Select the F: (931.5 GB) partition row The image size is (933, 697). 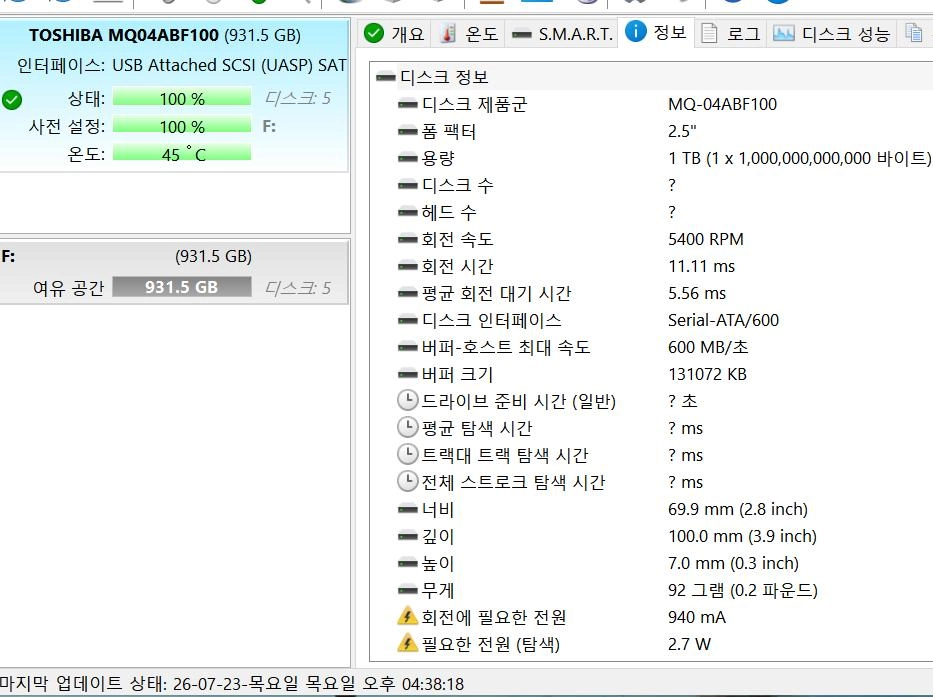click(174, 273)
